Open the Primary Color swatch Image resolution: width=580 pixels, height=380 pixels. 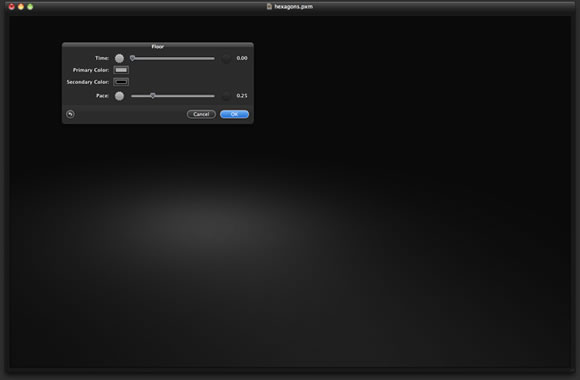[x=121, y=70]
